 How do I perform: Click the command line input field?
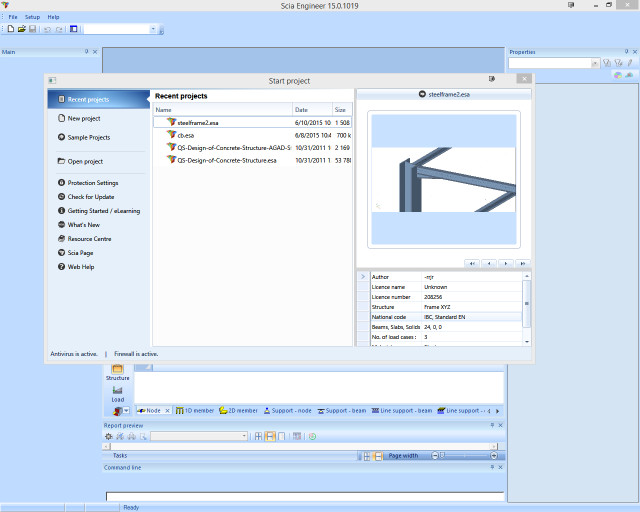pos(305,496)
